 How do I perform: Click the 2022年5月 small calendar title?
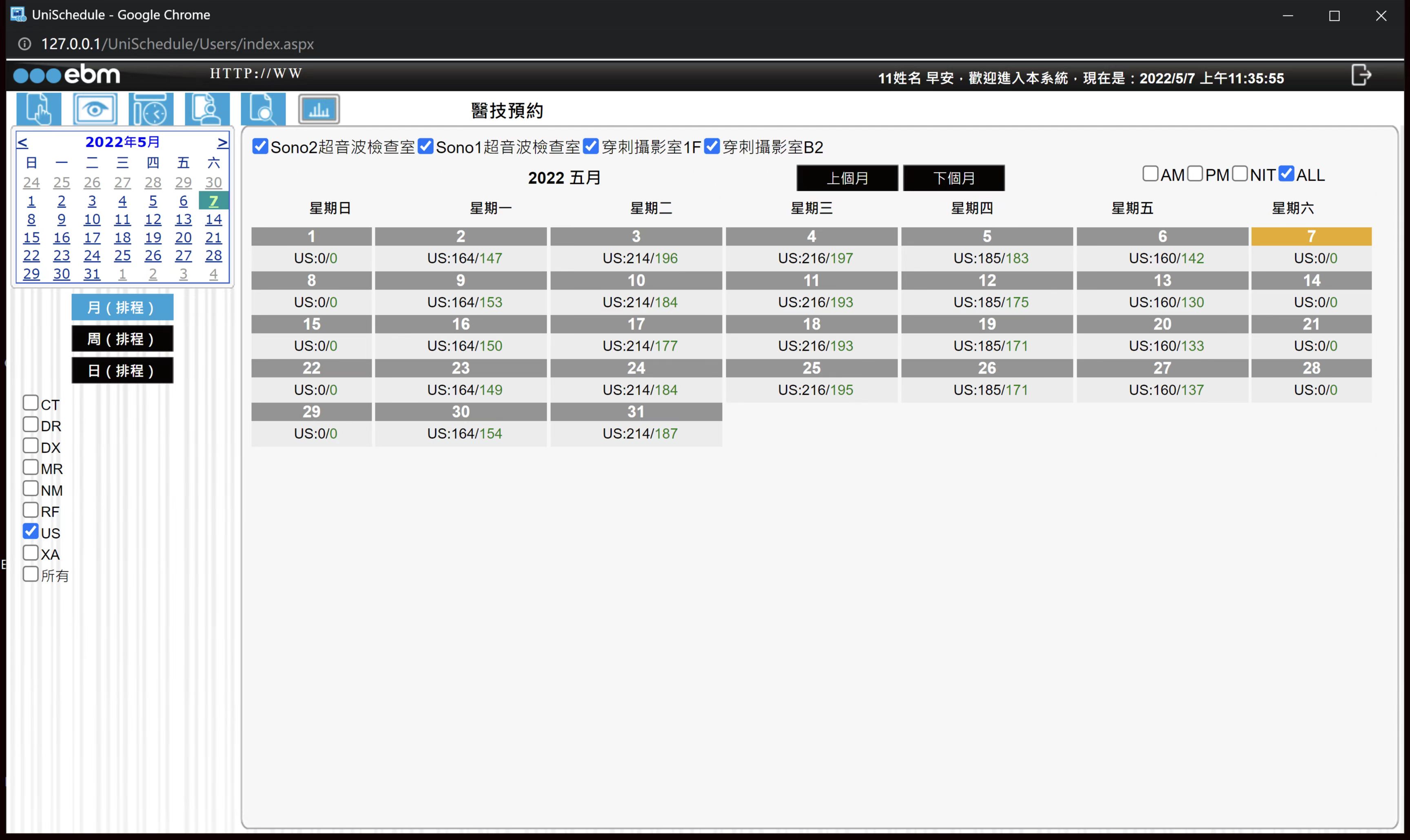tap(122, 141)
